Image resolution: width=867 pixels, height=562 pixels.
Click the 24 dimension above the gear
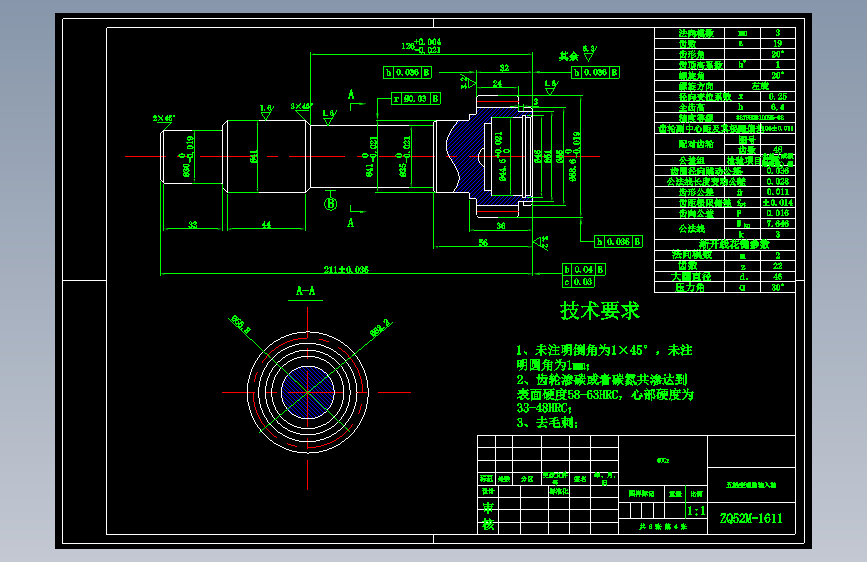497,84
